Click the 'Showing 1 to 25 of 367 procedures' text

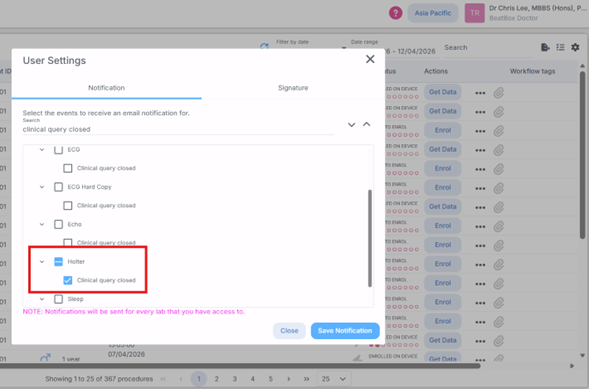pyautogui.click(x=99, y=379)
